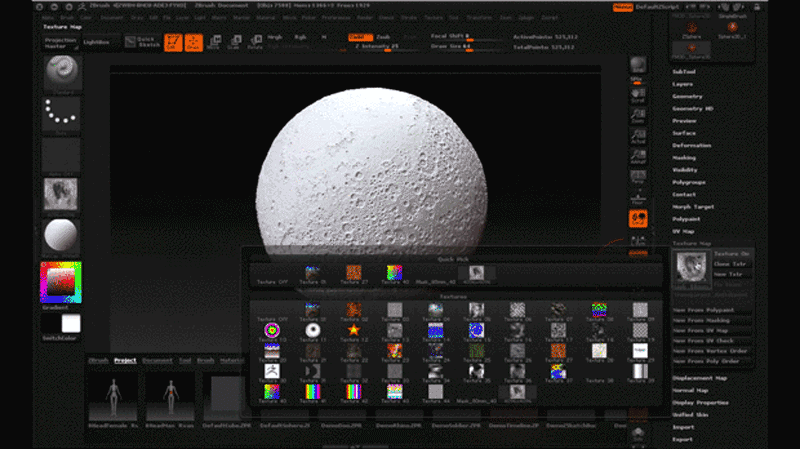The image size is (800, 449).
Task: Open the current brush thumbnail
Action: pyautogui.click(x=61, y=74)
